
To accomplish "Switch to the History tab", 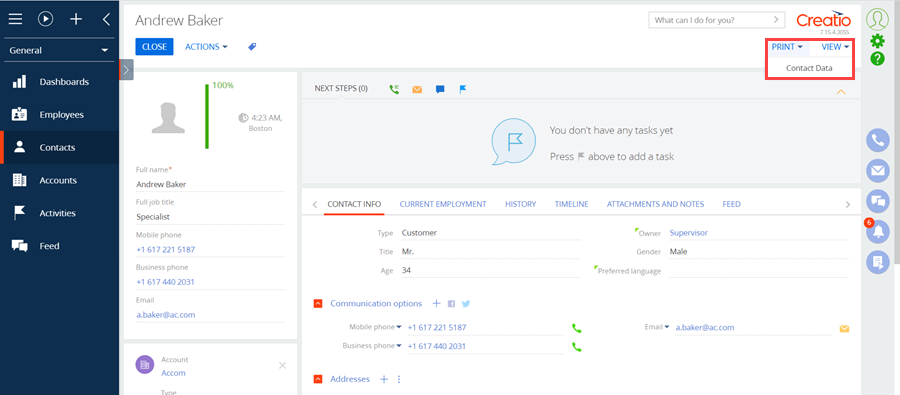I will point(521,204).
